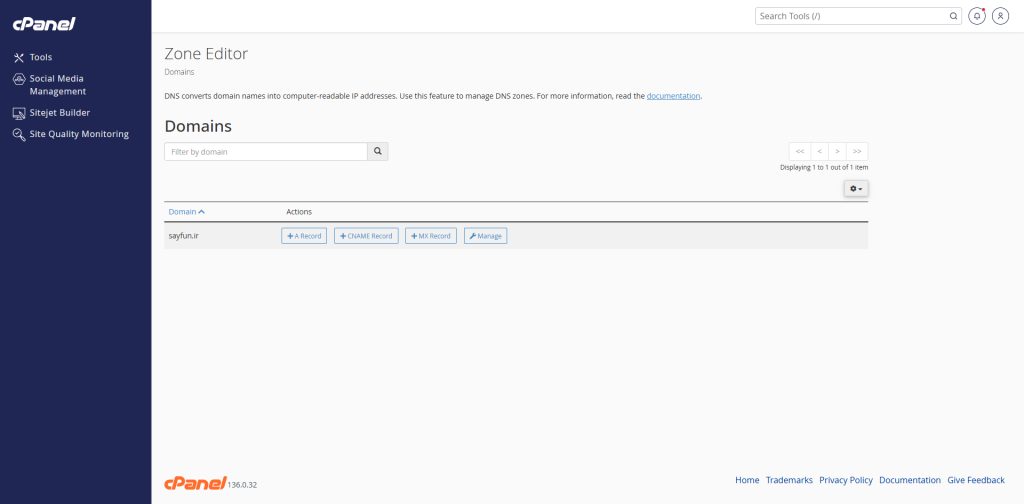Go to previous page with < button
Image resolution: width=1024 pixels, height=504 pixels.
[820, 151]
